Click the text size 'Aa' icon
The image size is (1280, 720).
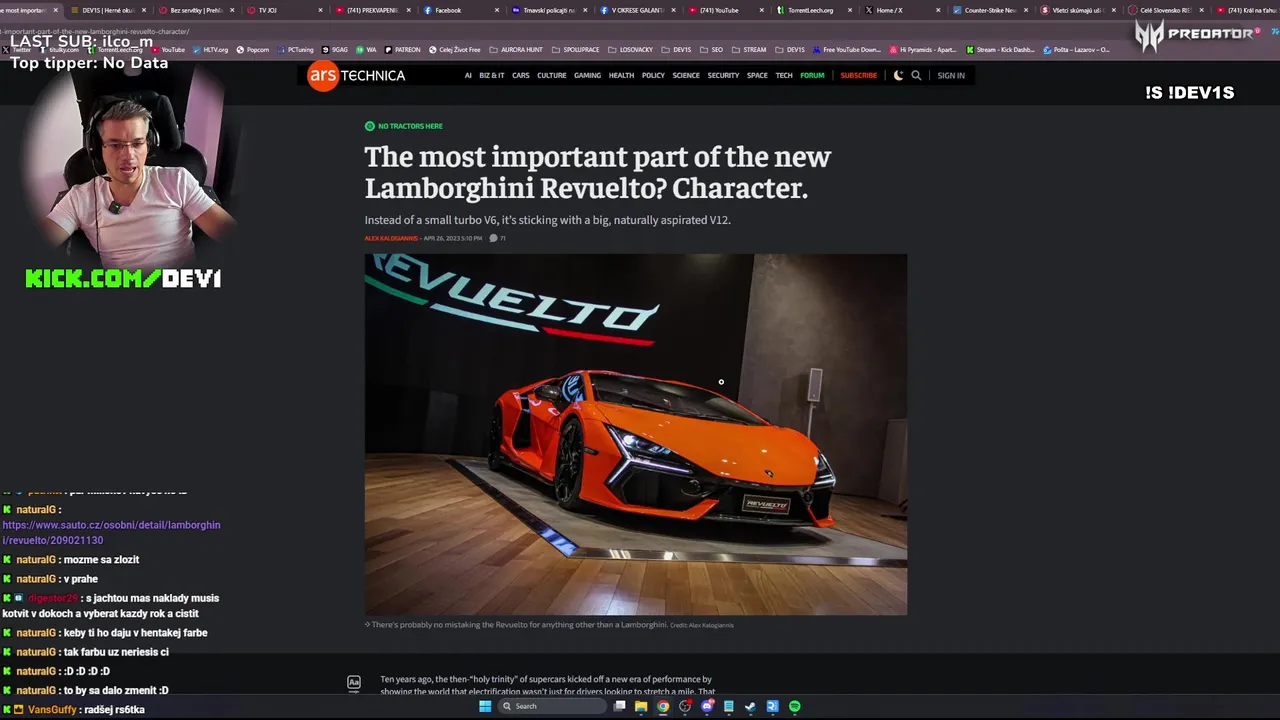[x=354, y=683]
